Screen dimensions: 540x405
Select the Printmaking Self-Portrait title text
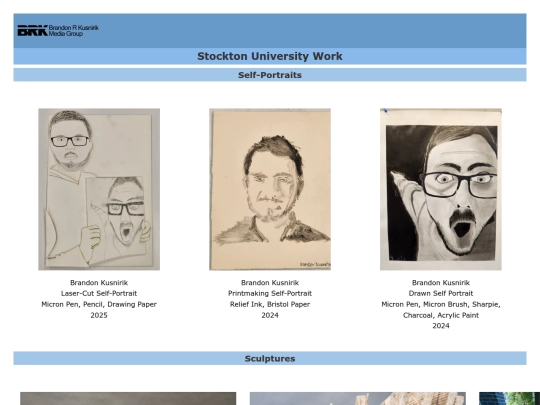click(270, 293)
